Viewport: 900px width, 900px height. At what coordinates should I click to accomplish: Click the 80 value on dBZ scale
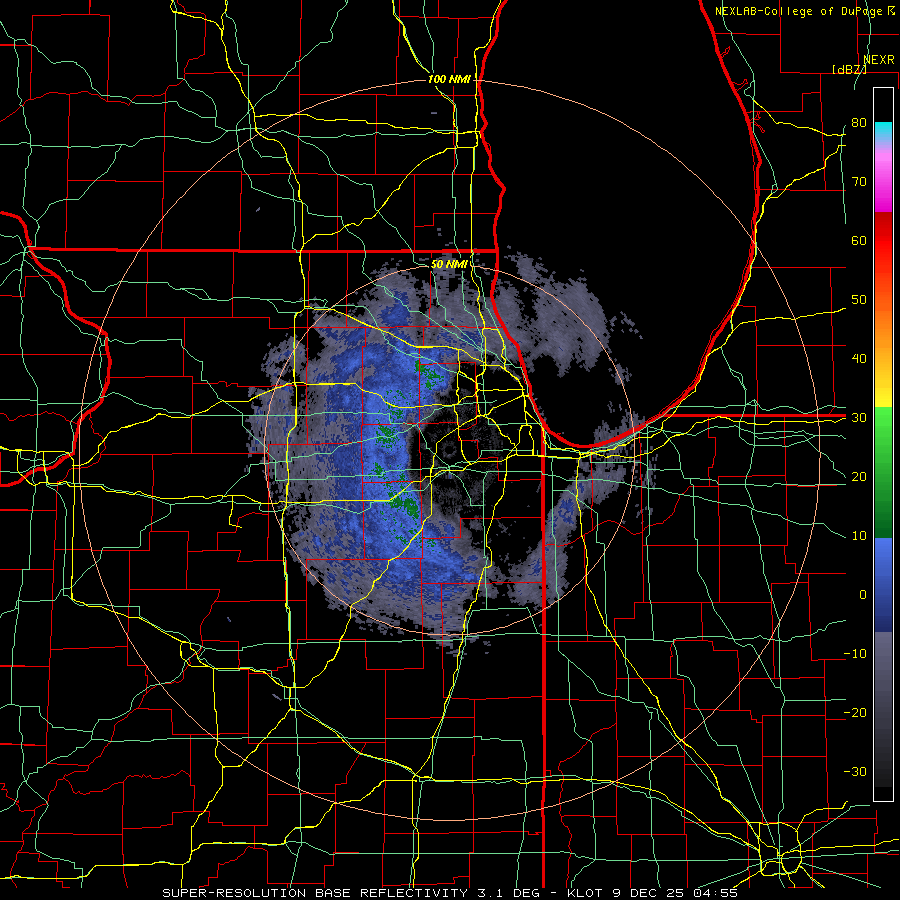click(x=859, y=123)
